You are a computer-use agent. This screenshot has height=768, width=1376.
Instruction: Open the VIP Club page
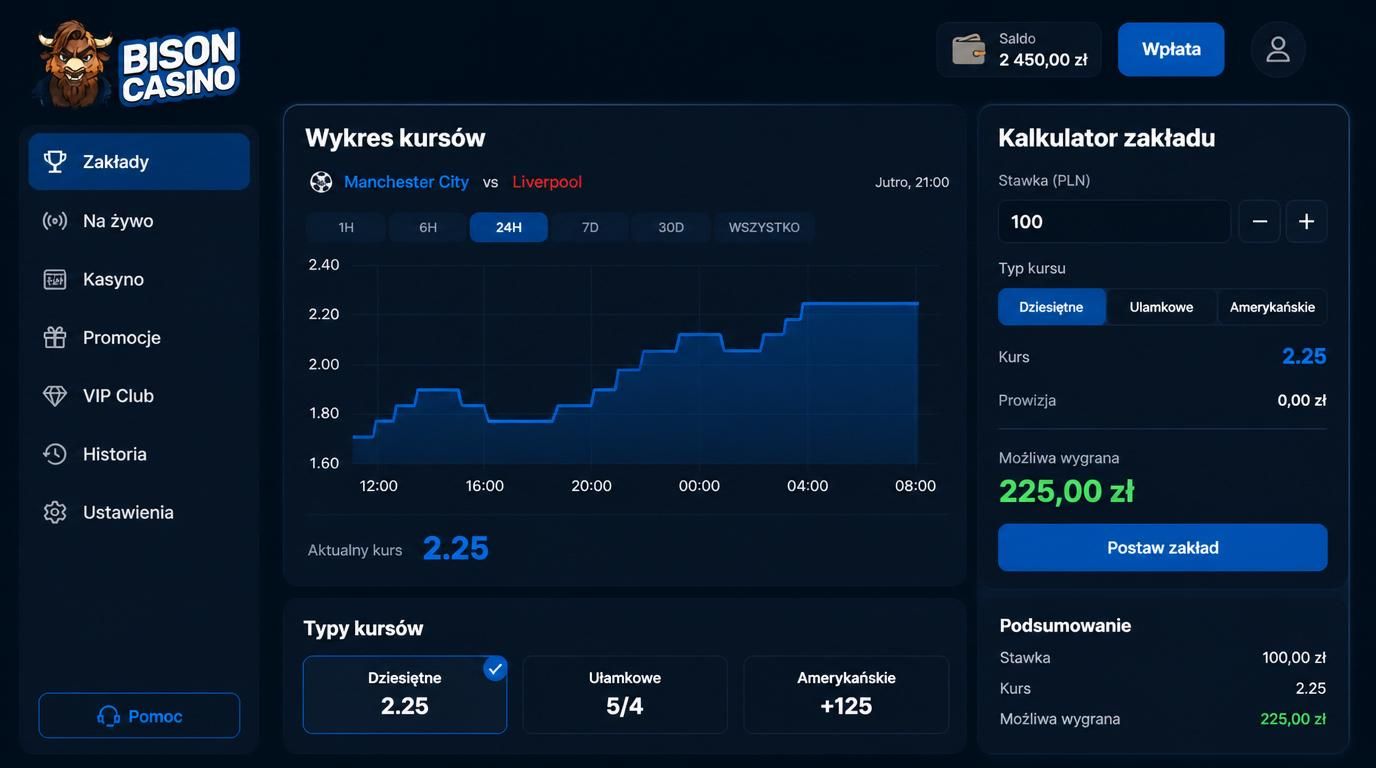click(x=139, y=395)
